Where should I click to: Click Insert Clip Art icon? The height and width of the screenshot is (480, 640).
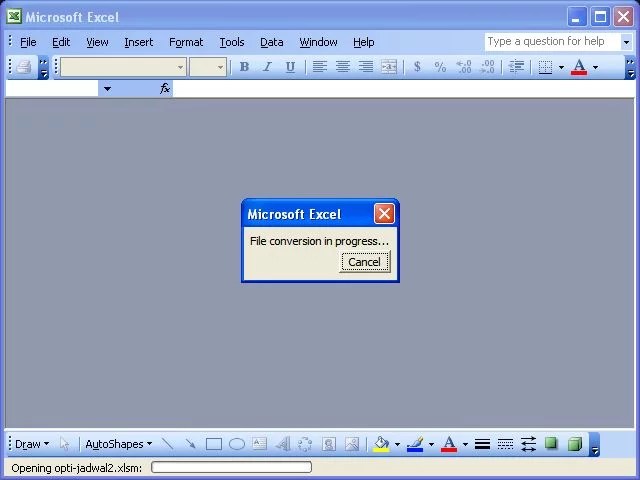click(329, 444)
